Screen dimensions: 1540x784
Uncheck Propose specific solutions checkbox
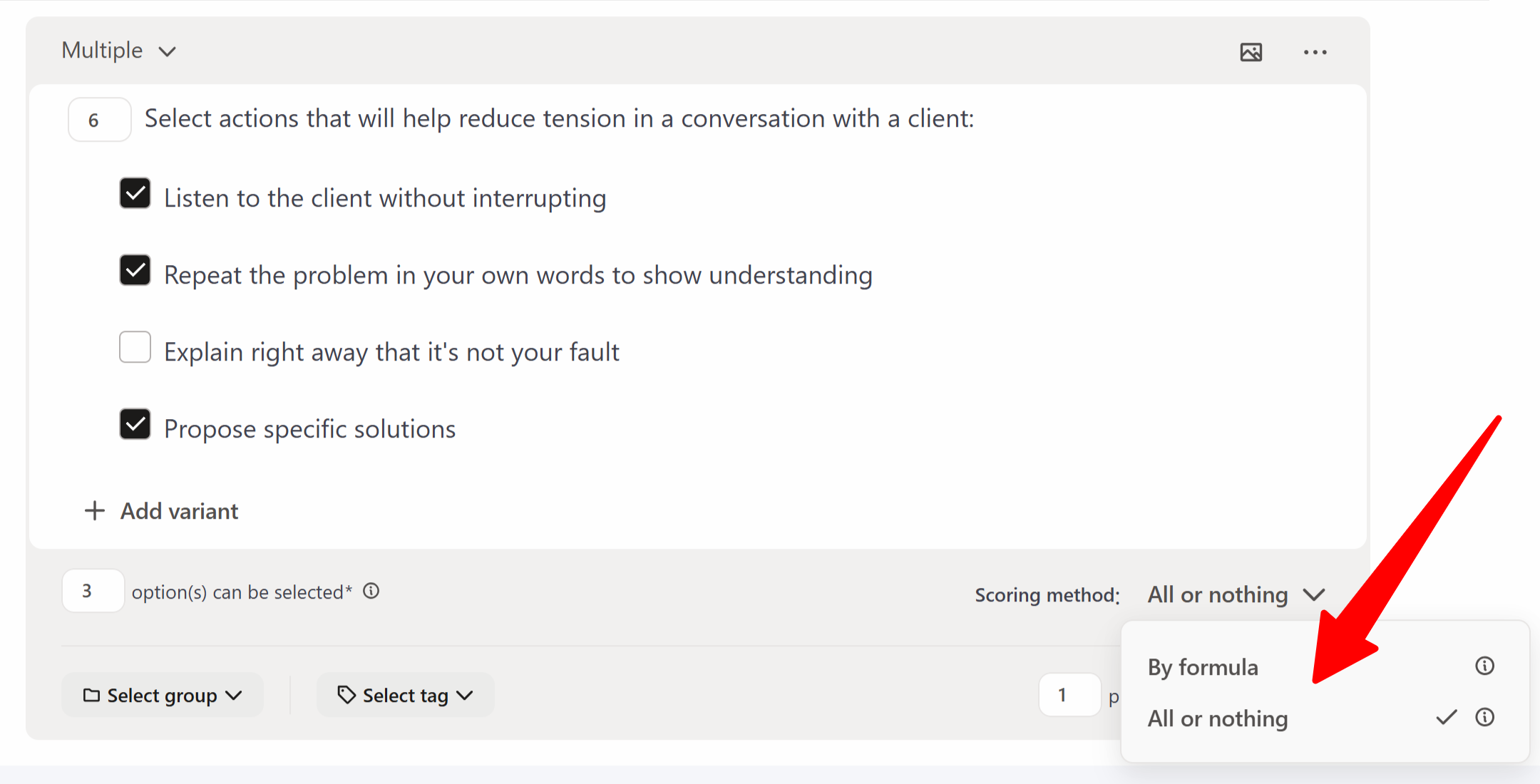[x=135, y=424]
